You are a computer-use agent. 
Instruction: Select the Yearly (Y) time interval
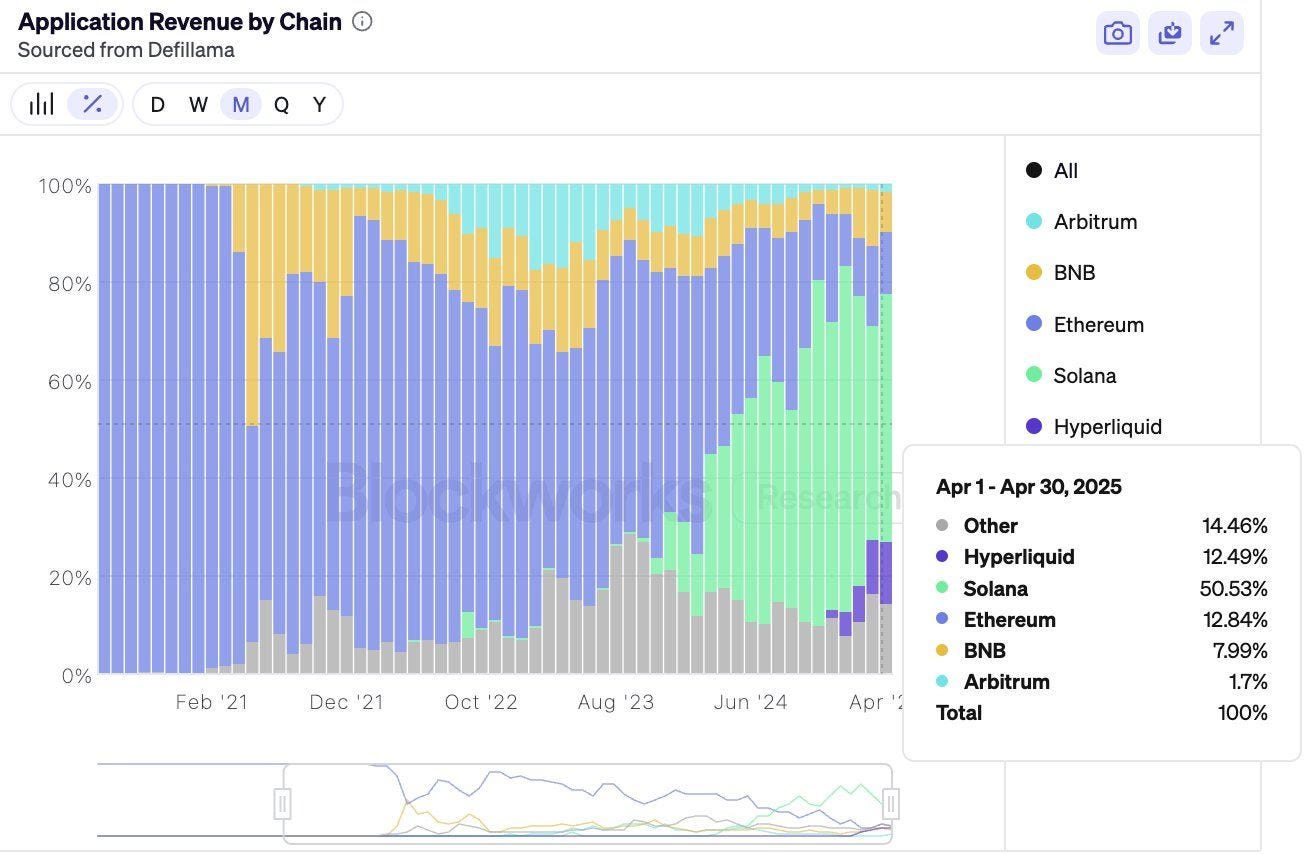pos(319,103)
